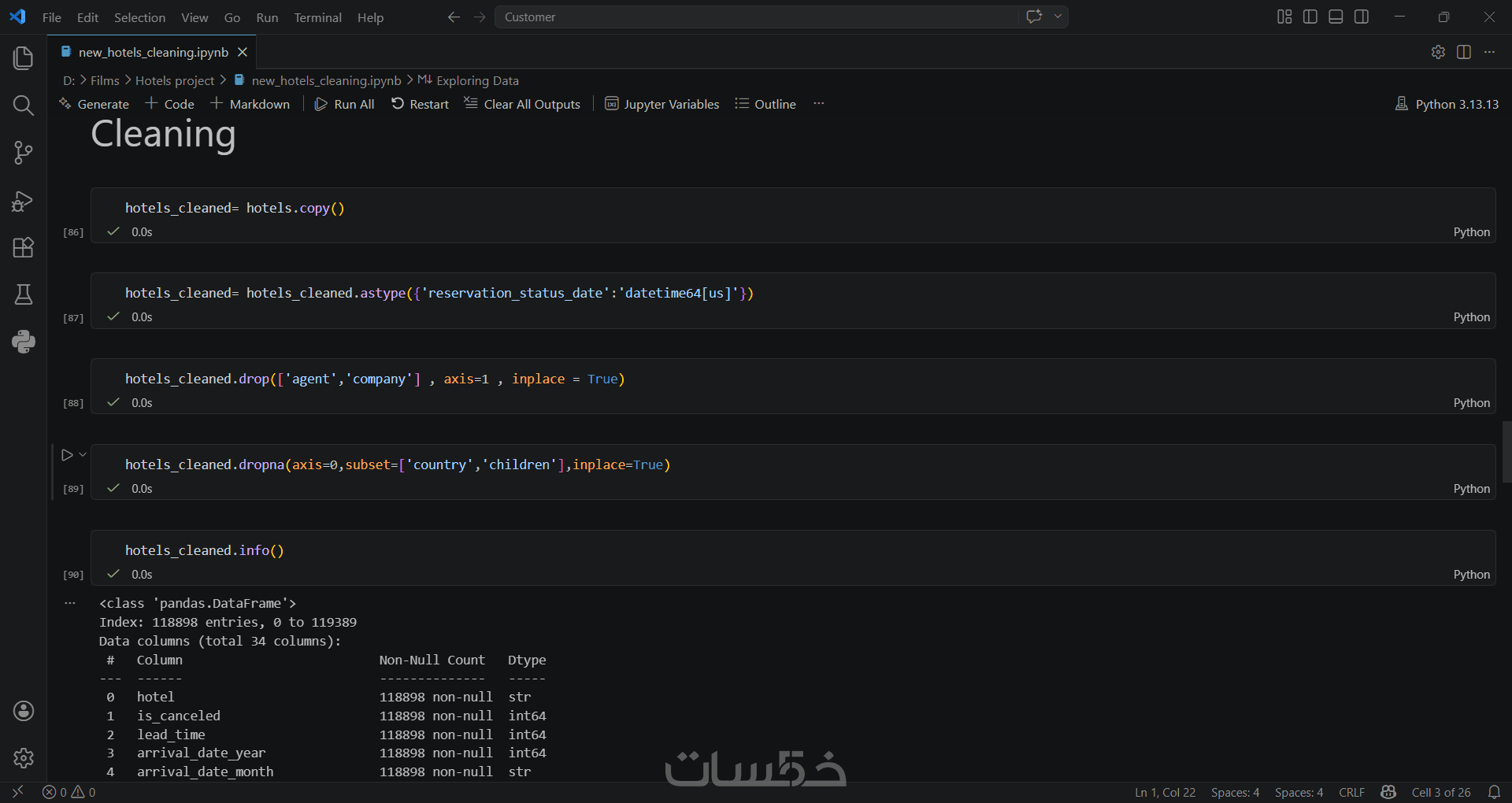Open notebook settings gear in editor toolbar
This screenshot has height=803, width=1512.
pyautogui.click(x=1438, y=52)
